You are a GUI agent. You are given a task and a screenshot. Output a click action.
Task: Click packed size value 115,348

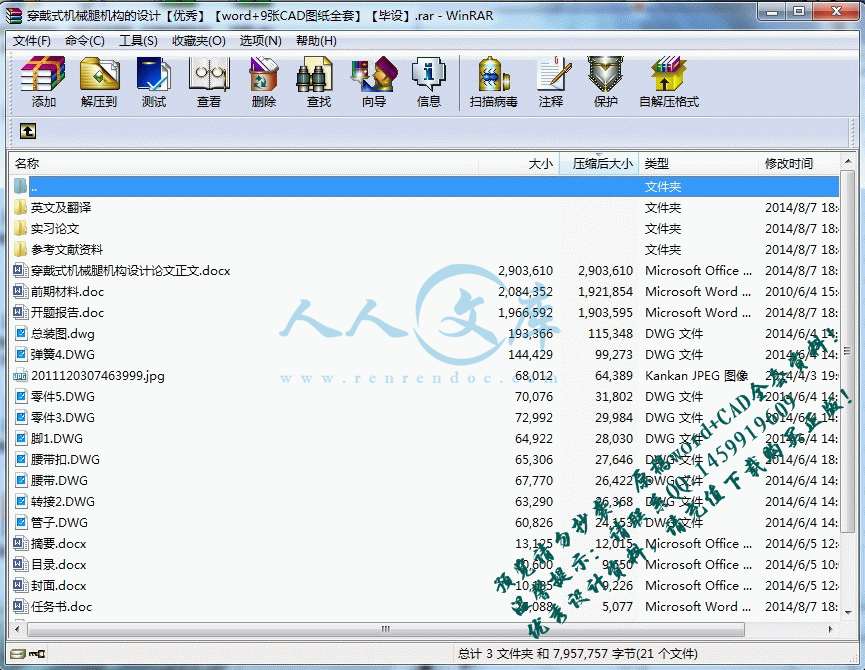pyautogui.click(x=610, y=334)
